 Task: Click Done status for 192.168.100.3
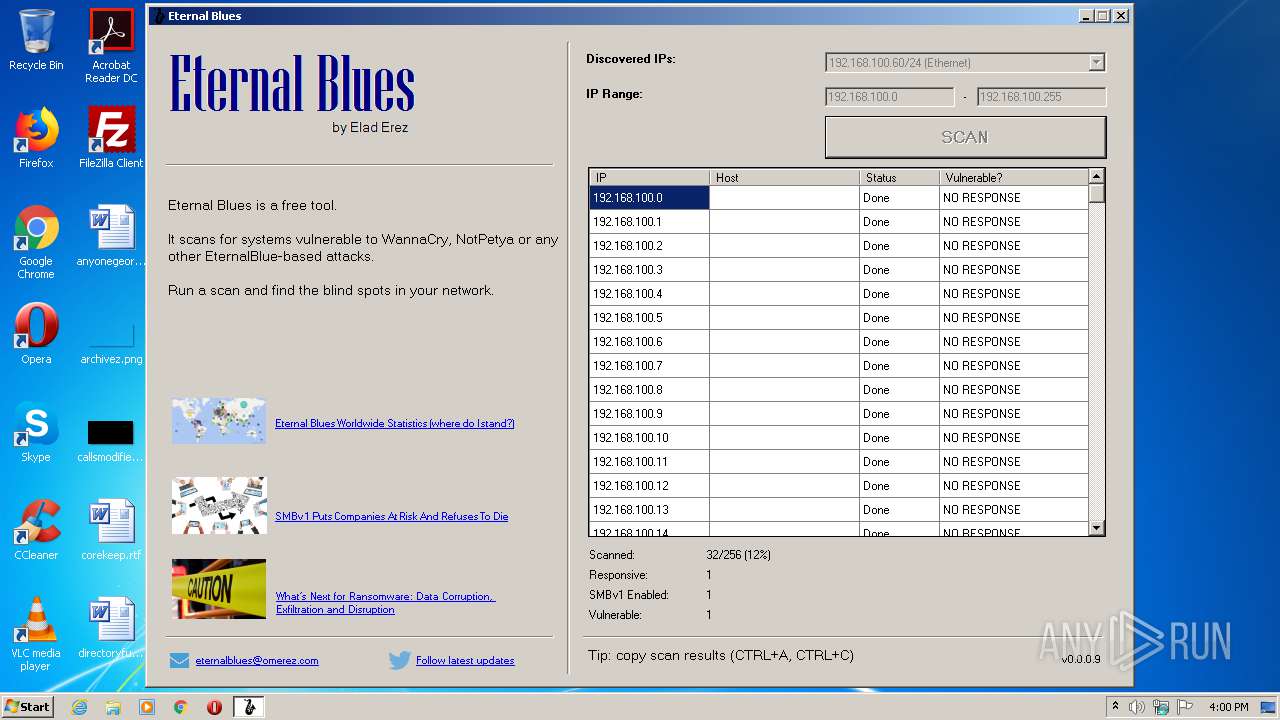click(x=899, y=270)
